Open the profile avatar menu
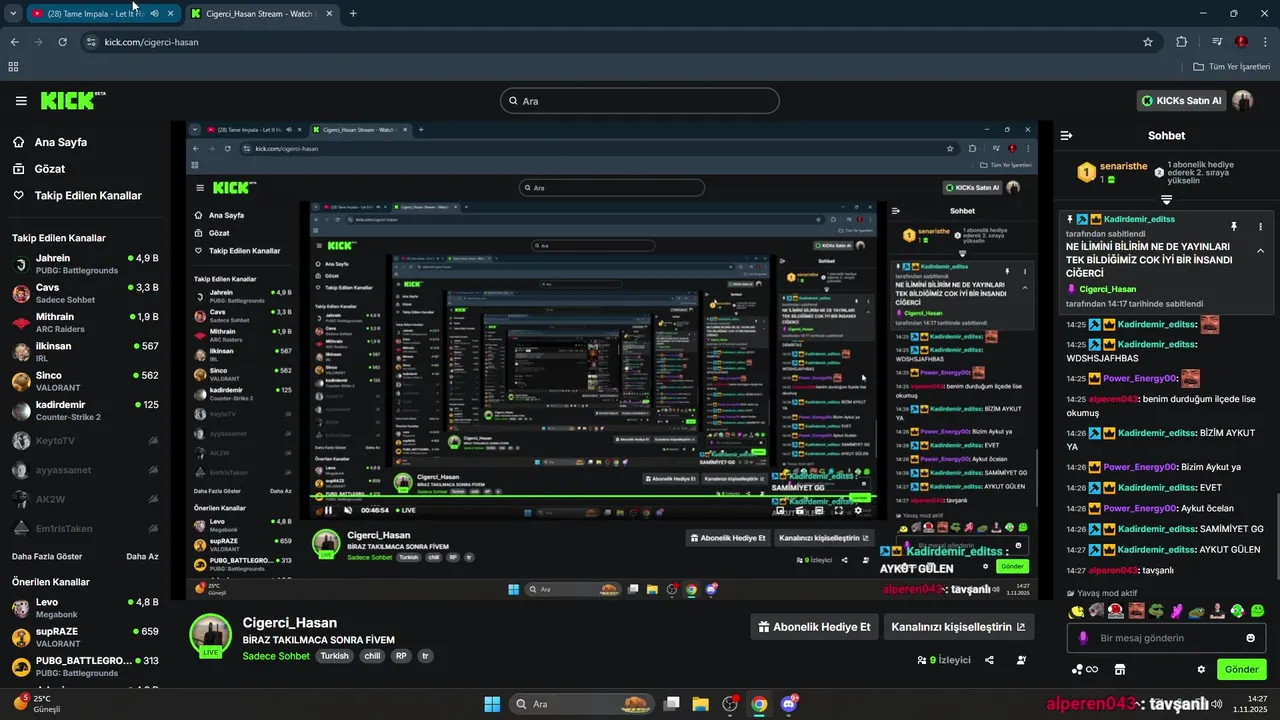 coord(1242,101)
